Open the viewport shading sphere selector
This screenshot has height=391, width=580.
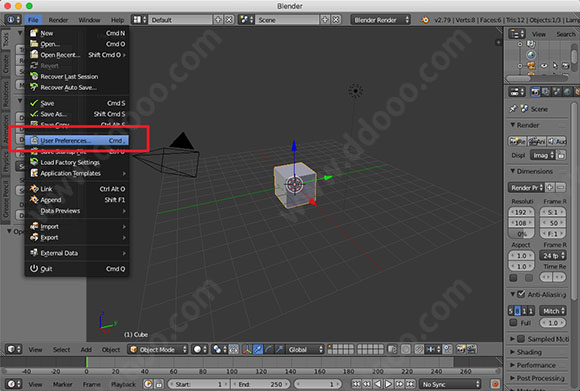click(x=200, y=349)
